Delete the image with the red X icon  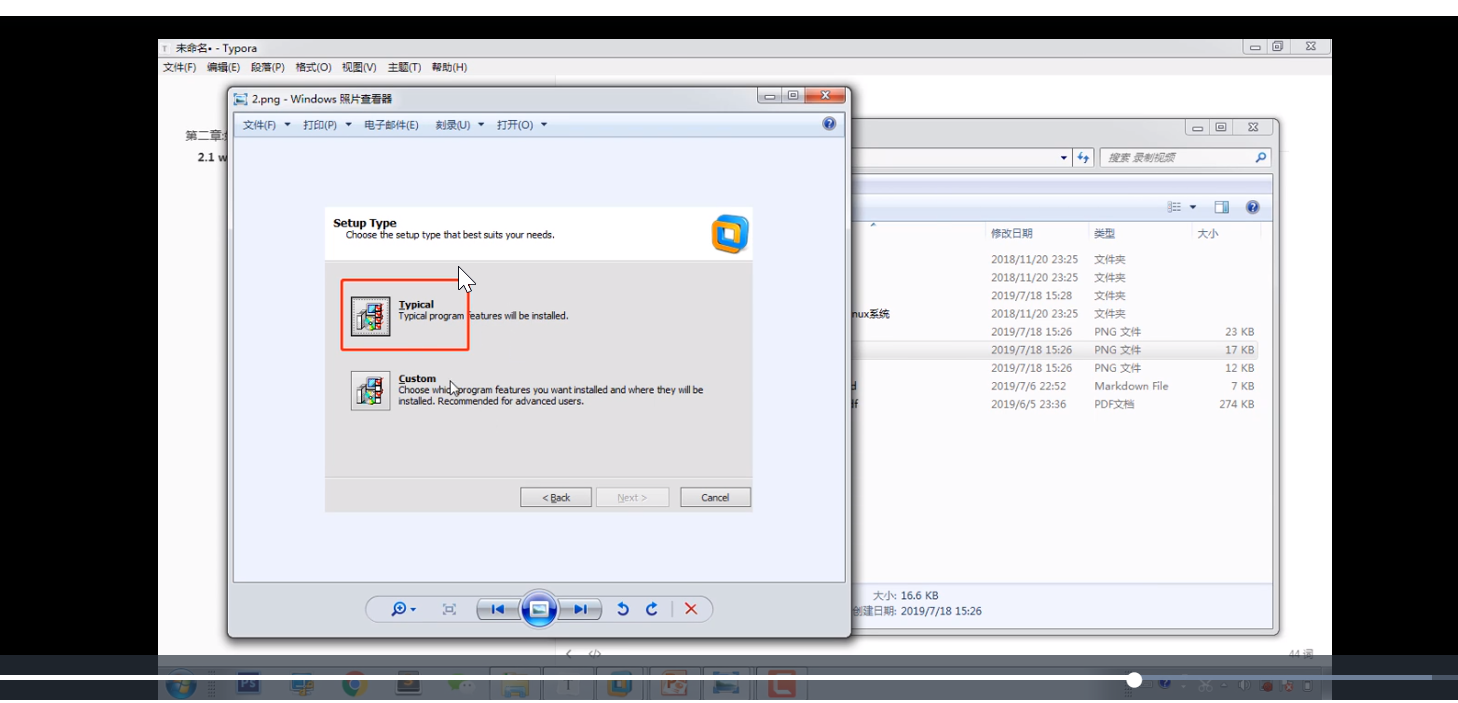coord(691,609)
